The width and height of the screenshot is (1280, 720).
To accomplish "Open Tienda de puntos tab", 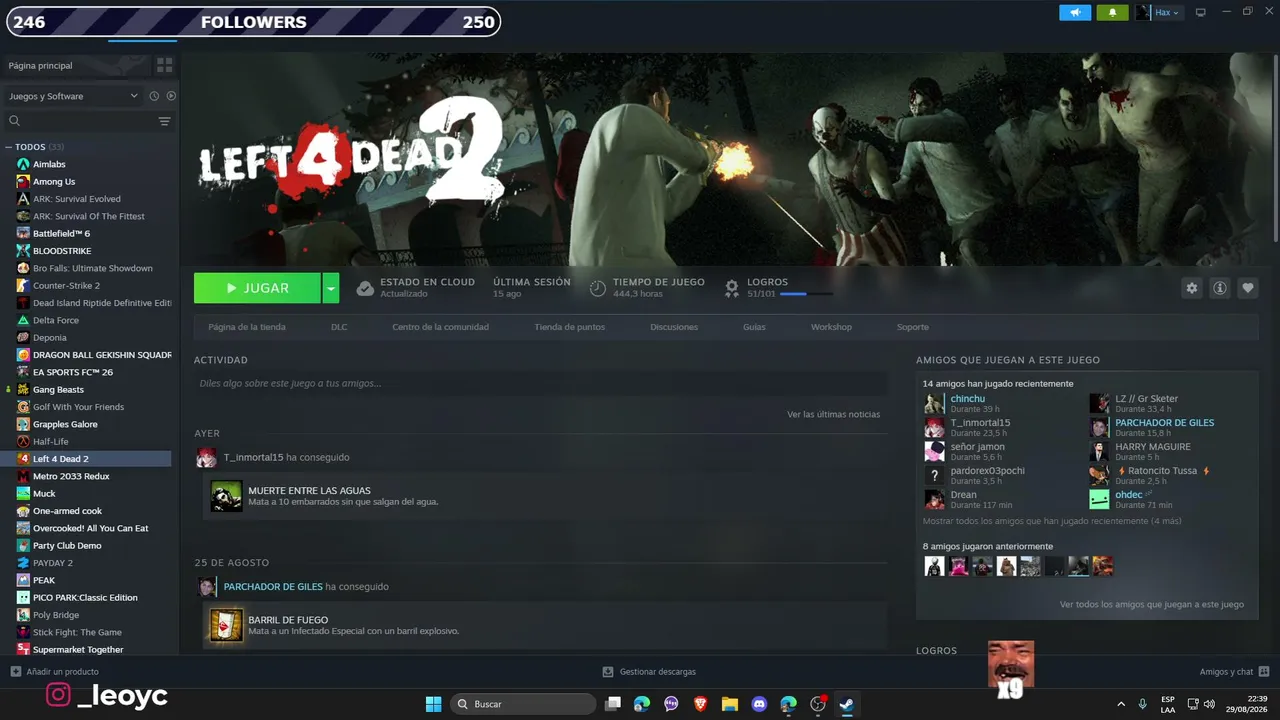I will click(x=569, y=327).
